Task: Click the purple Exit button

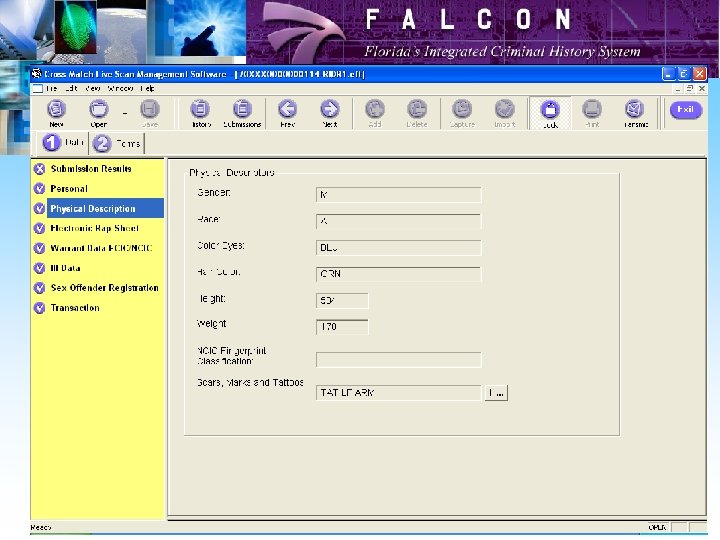Action: (686, 110)
